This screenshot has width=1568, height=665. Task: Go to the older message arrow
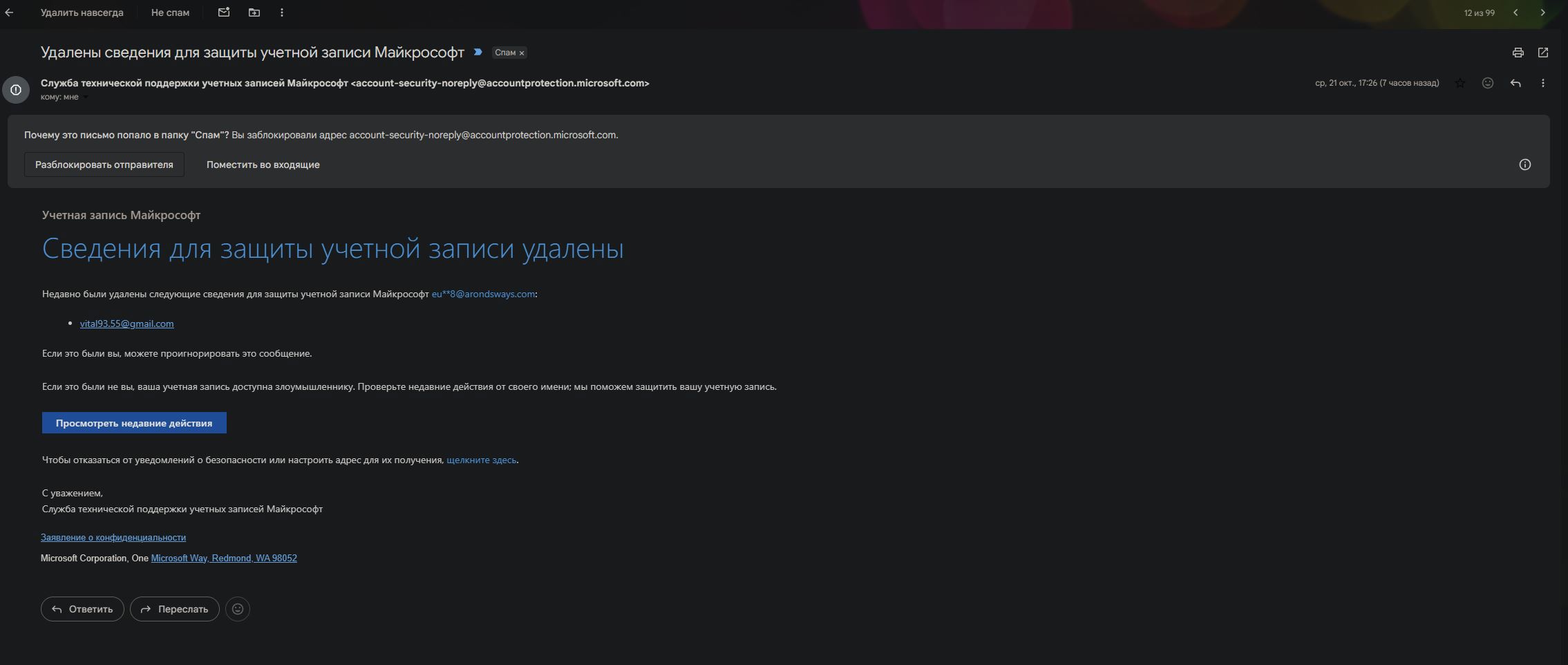click(1542, 12)
